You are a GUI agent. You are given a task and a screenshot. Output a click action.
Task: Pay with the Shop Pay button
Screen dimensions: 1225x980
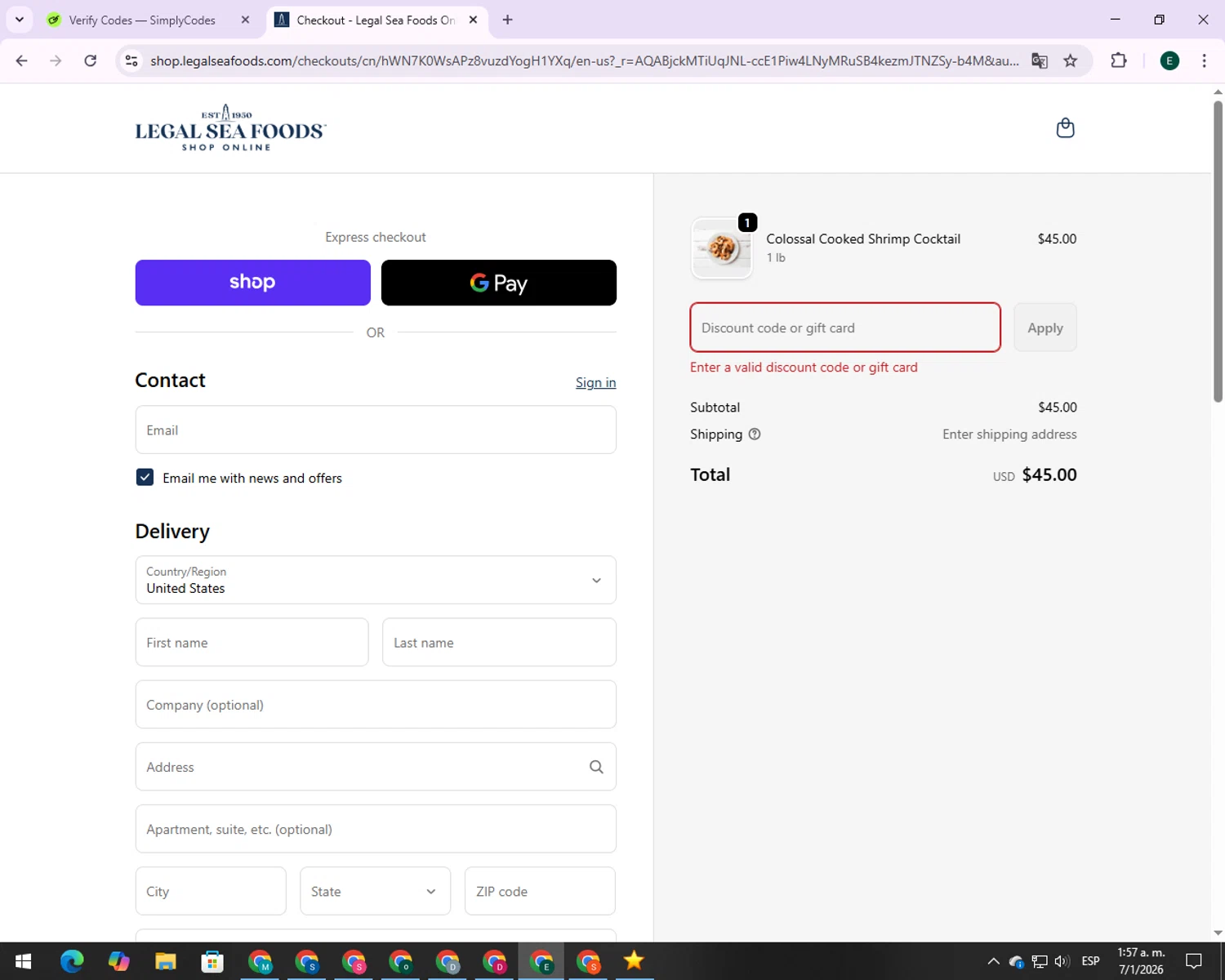coord(252,283)
